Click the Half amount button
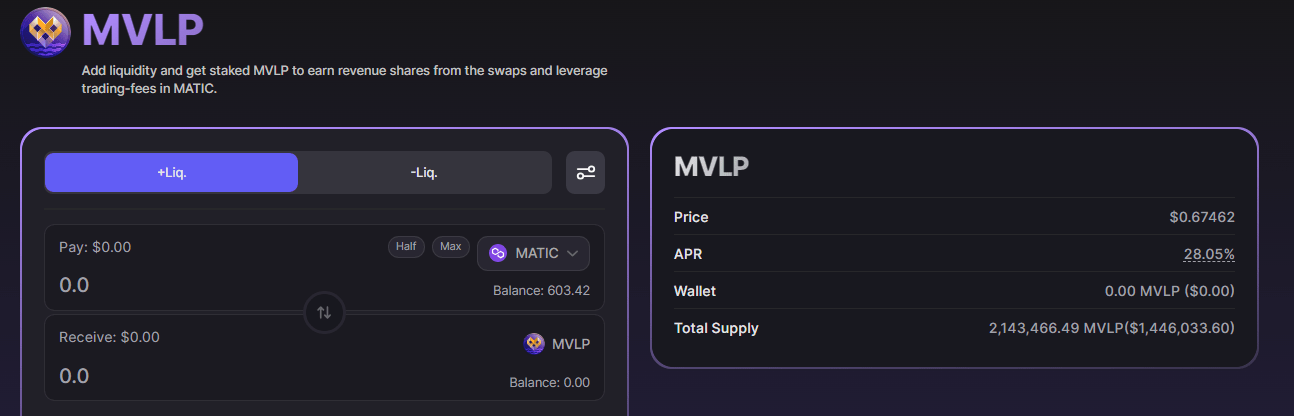 pyautogui.click(x=407, y=246)
